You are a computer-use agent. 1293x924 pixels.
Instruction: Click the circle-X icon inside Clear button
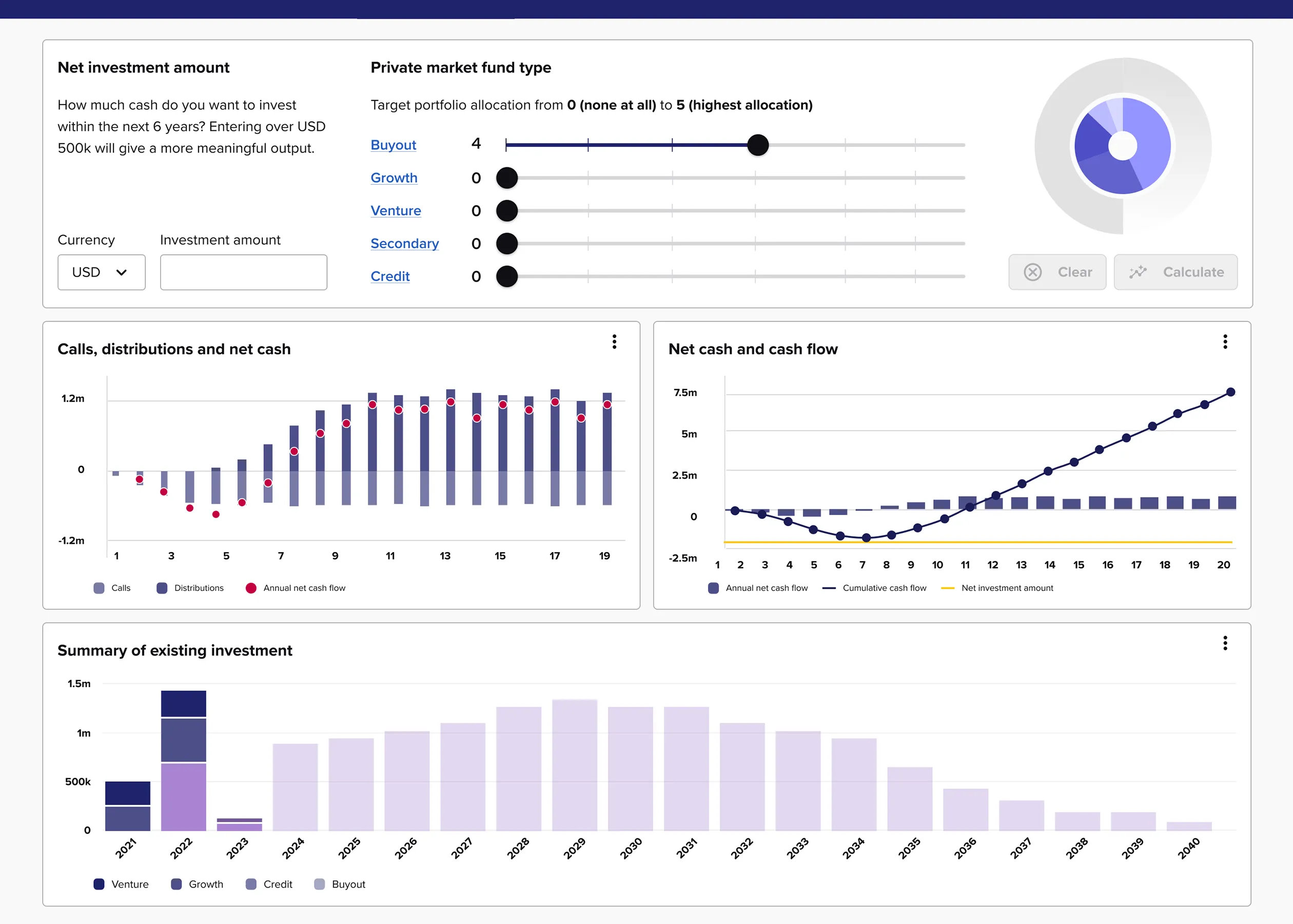1033,272
